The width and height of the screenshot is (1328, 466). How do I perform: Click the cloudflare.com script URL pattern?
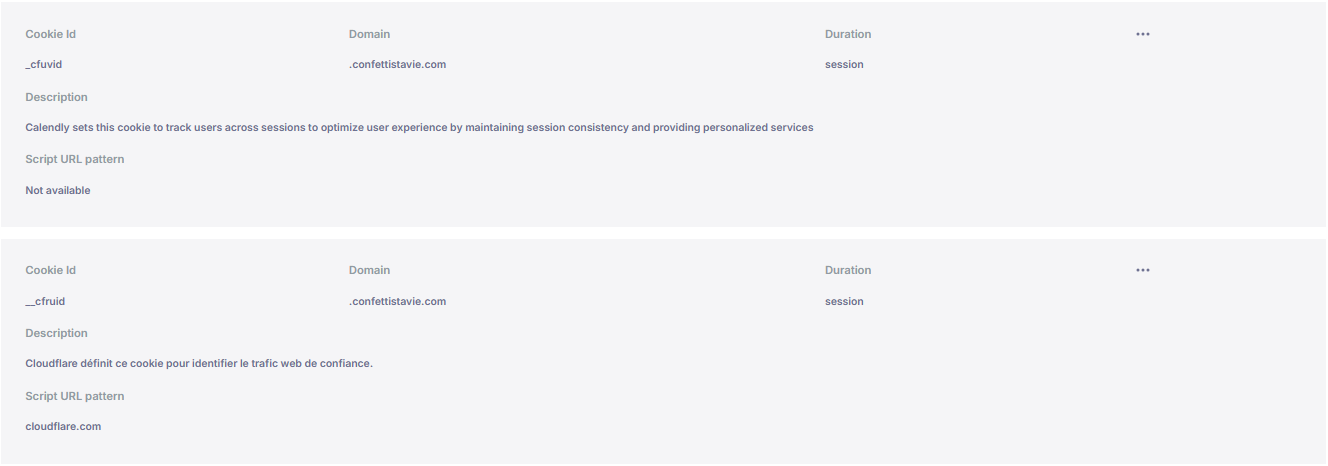[63, 426]
